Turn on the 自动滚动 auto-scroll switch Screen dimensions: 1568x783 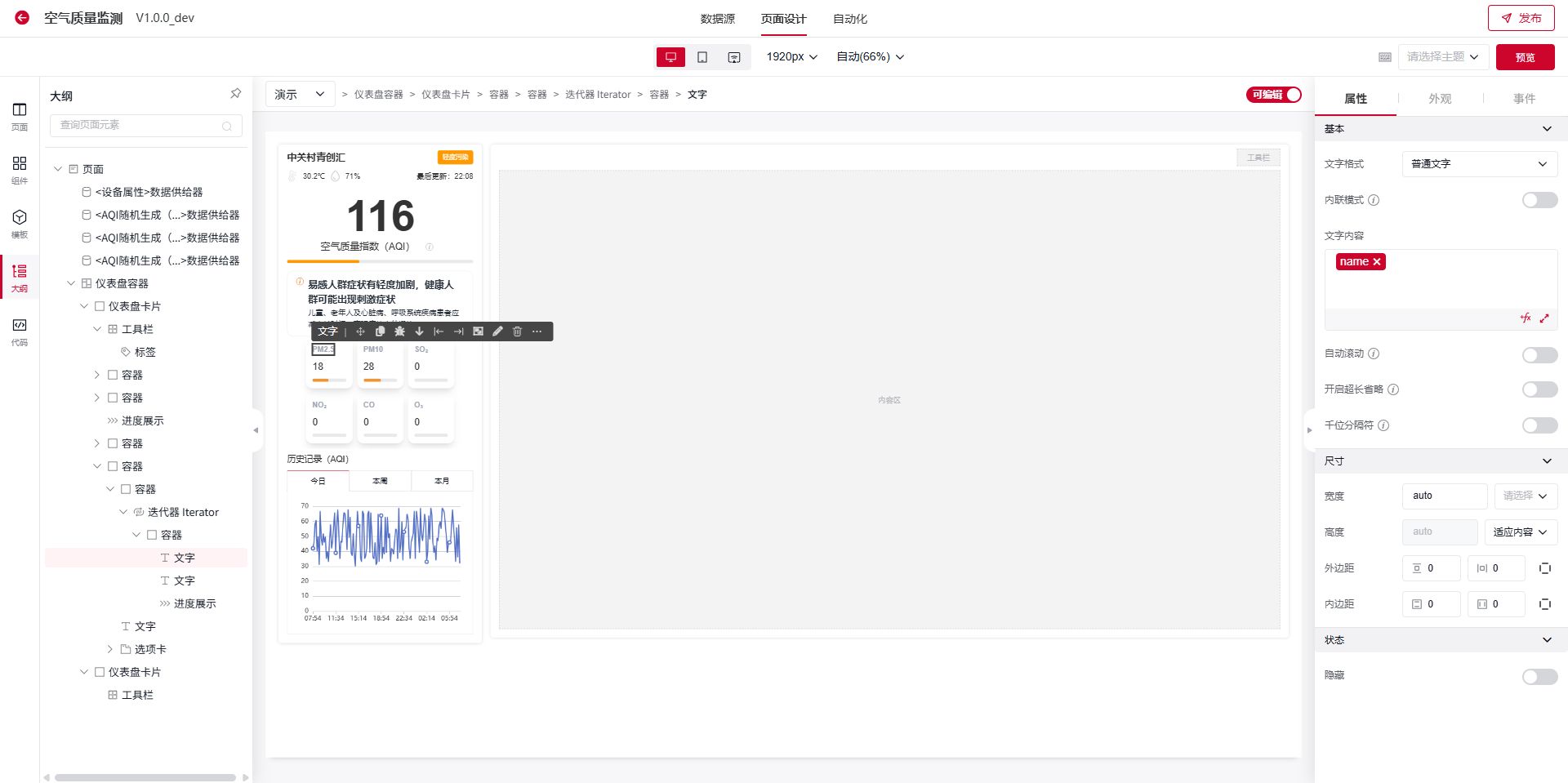[1539, 354]
